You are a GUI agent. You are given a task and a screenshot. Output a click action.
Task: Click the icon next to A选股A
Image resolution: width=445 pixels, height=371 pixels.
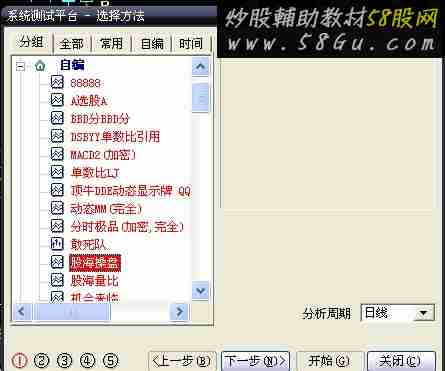point(57,100)
